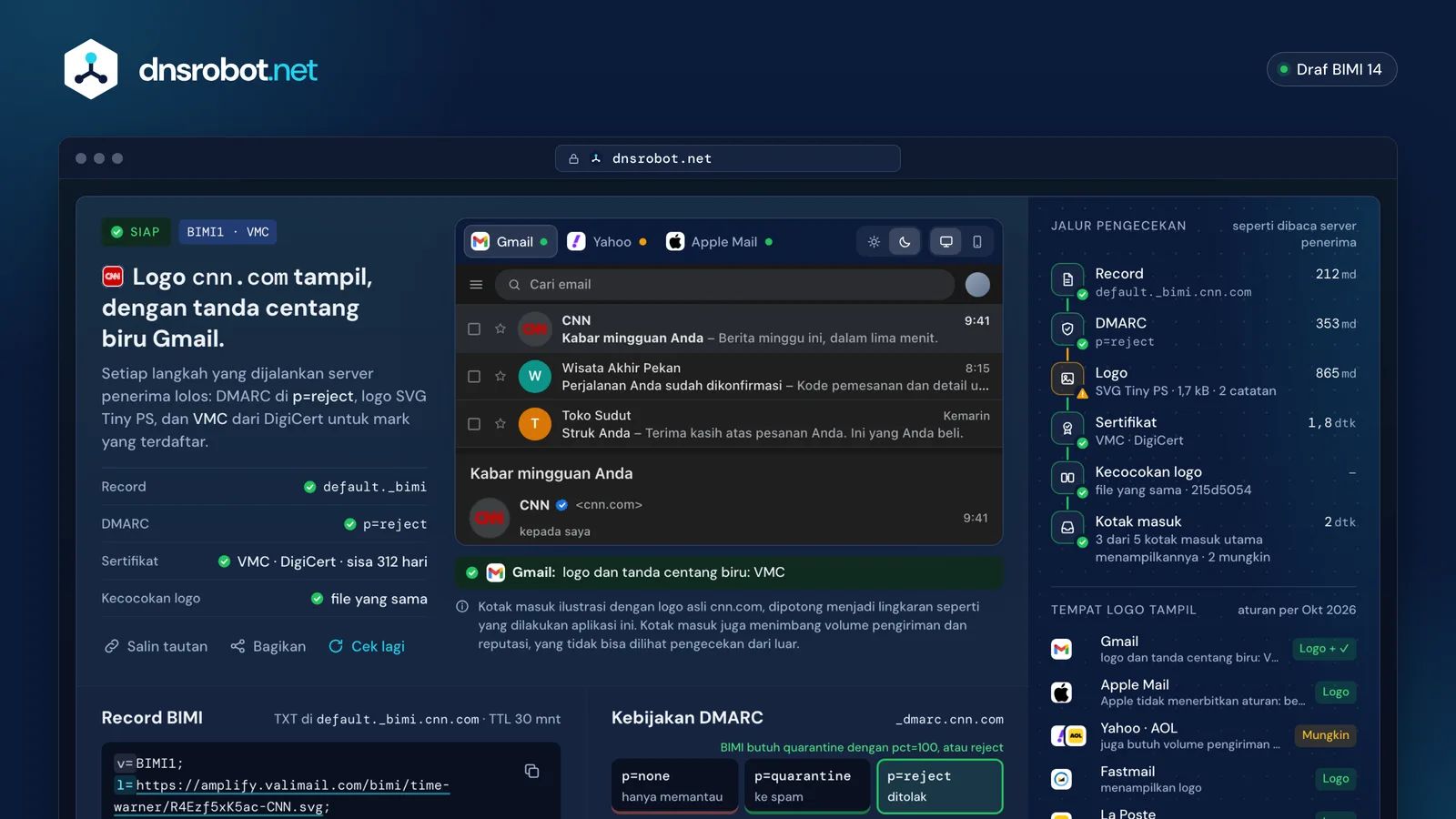Click the search magnifier icon in inbox
Image resolution: width=1456 pixels, height=819 pixels.
tap(514, 285)
